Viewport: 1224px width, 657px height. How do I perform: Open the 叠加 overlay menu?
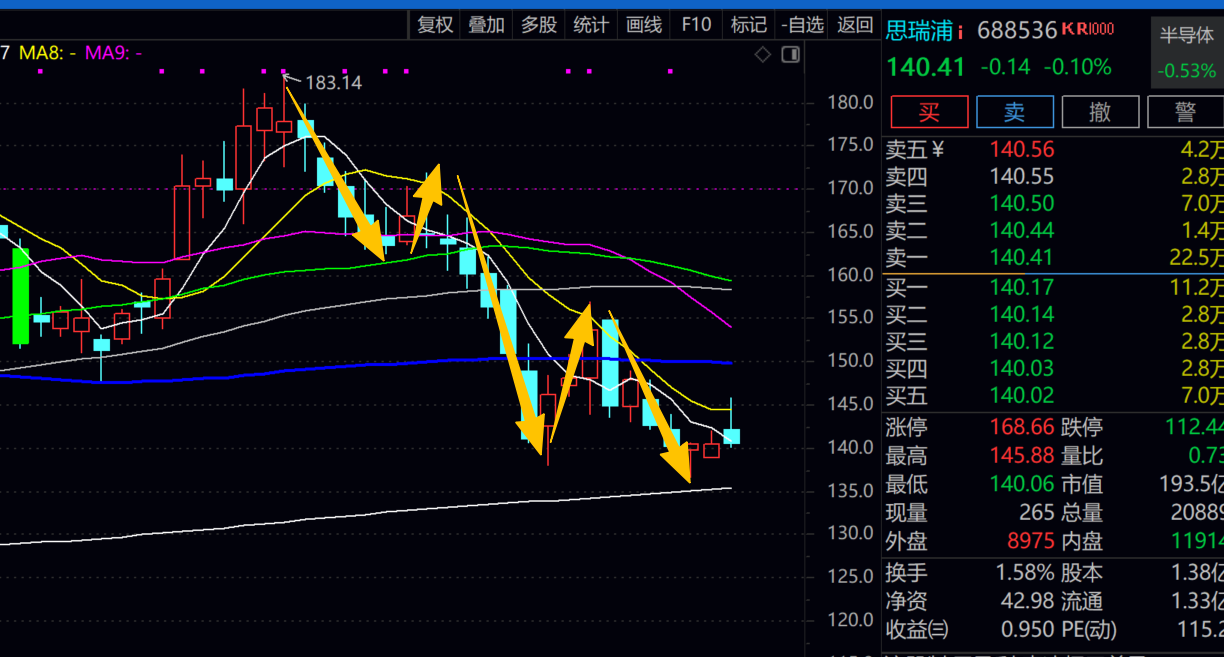point(487,25)
